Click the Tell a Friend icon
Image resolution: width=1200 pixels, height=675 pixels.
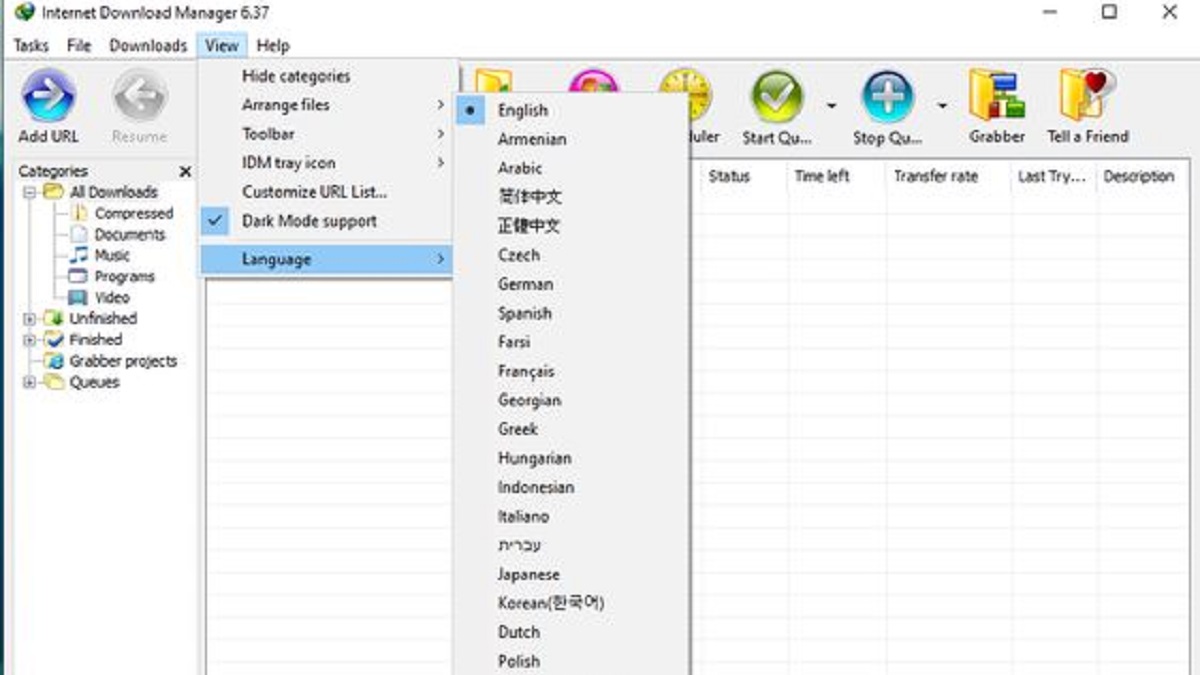tap(1087, 97)
